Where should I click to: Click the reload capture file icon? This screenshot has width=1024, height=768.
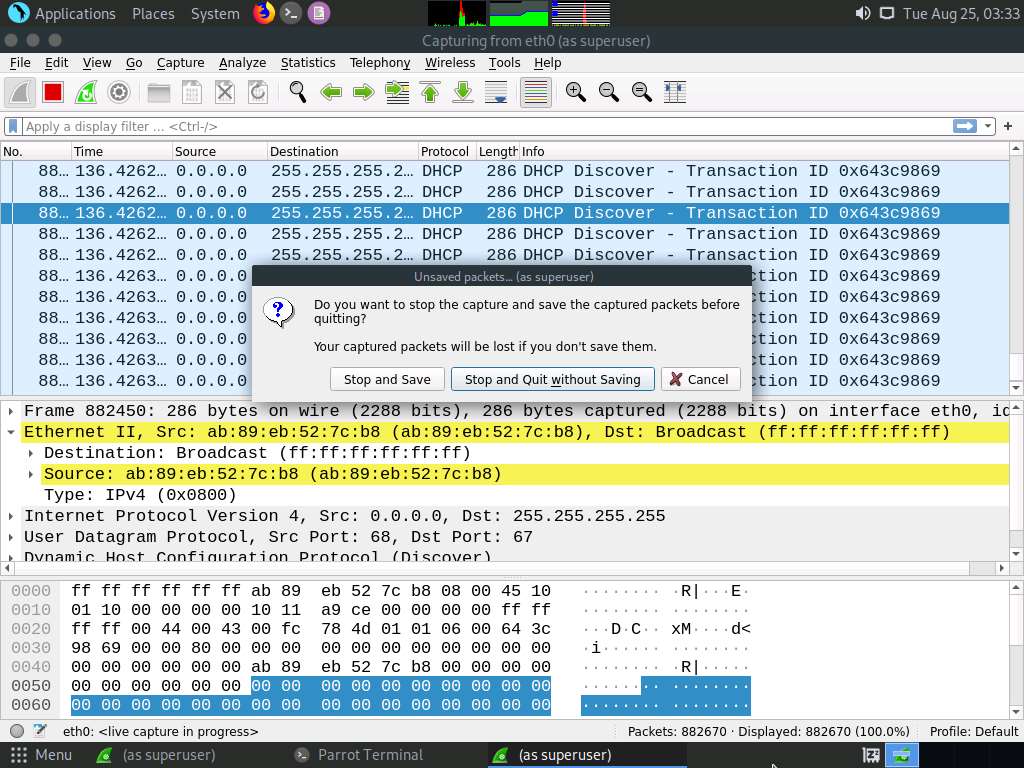click(x=258, y=92)
